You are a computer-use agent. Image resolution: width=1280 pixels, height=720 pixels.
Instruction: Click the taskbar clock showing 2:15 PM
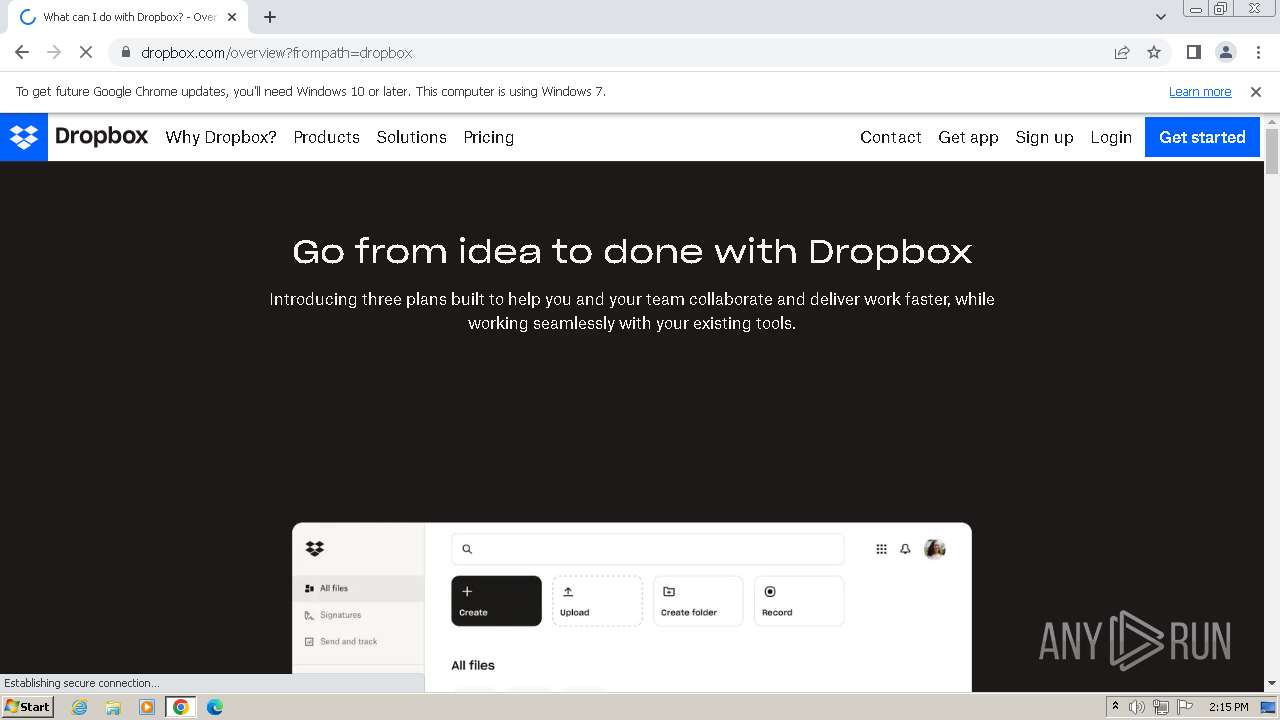pos(1228,707)
